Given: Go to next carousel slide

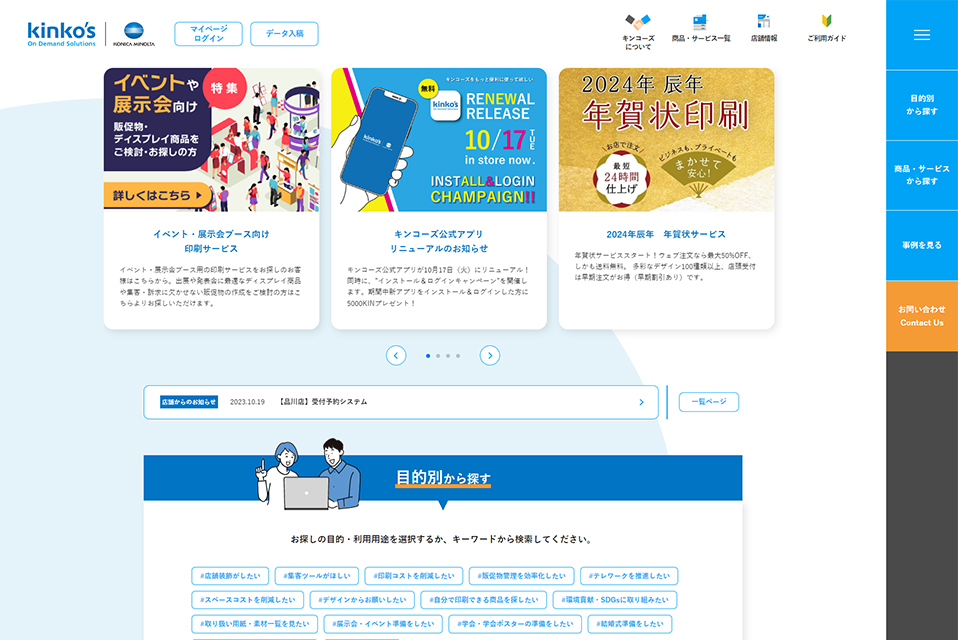Looking at the screenshot, I should point(489,355).
